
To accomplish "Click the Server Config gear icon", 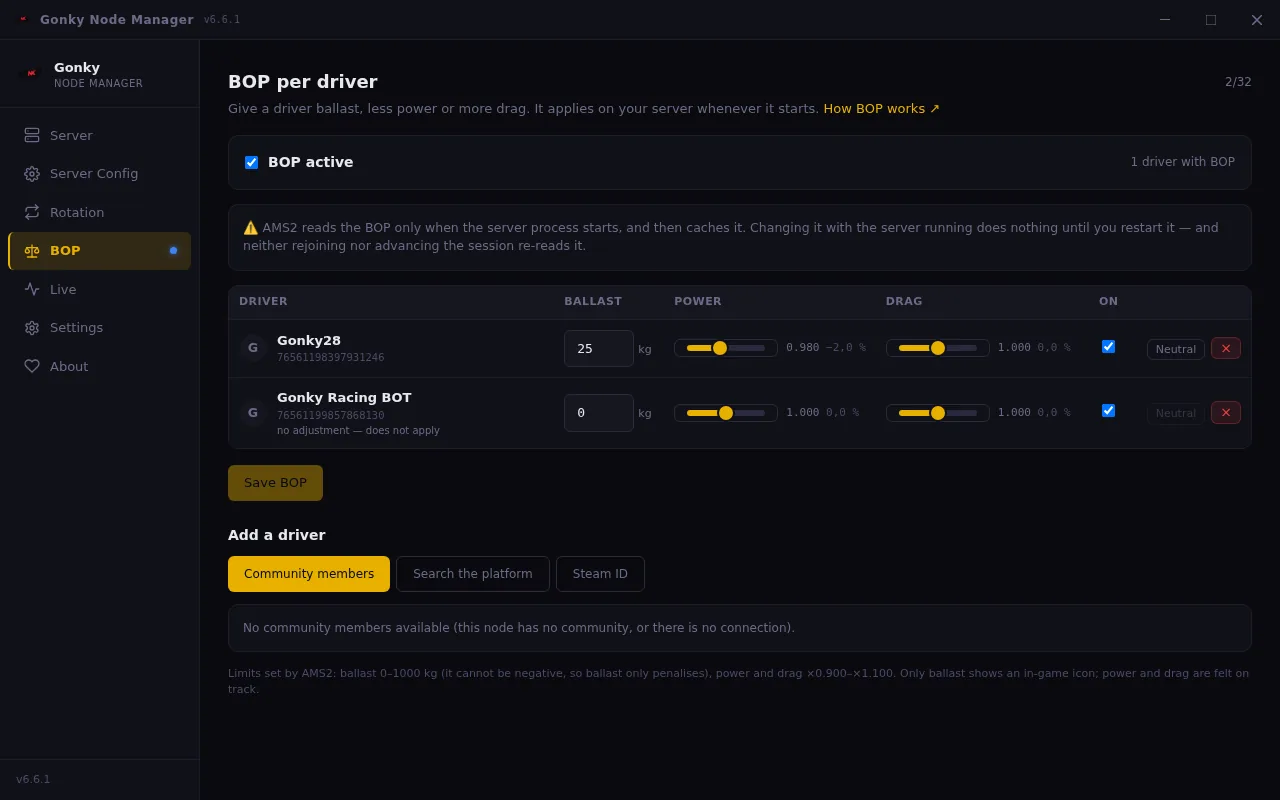I will (32, 174).
